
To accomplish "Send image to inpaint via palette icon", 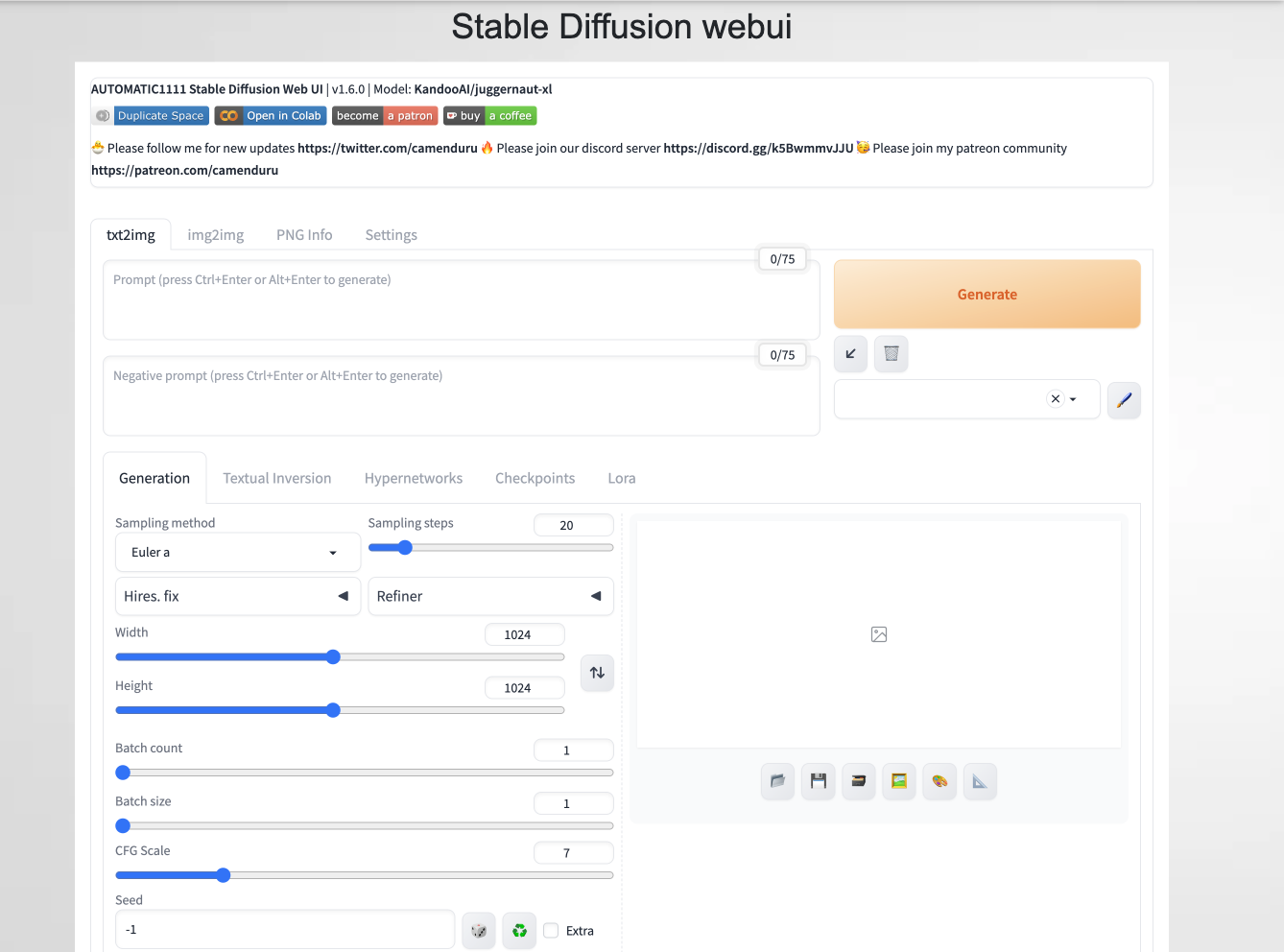I will (x=939, y=781).
